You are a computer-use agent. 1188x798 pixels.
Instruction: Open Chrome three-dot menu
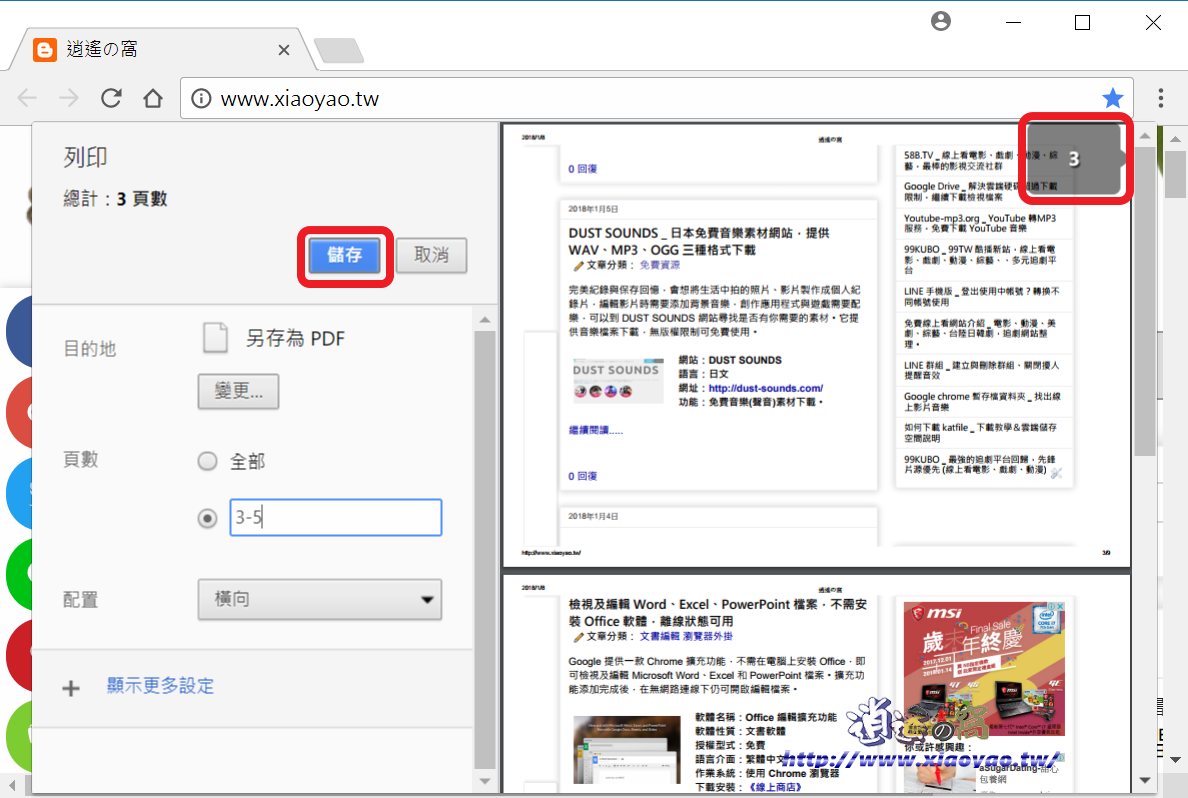coord(1160,98)
